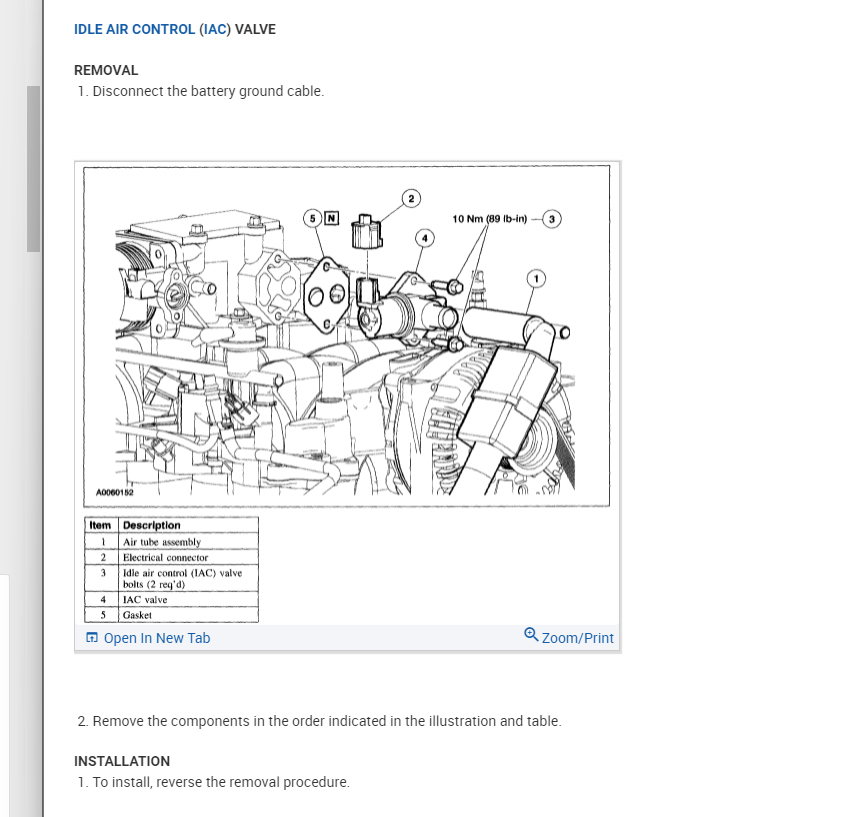
Task: Click the A0060152 figure code in the illustration
Action: pos(114,492)
